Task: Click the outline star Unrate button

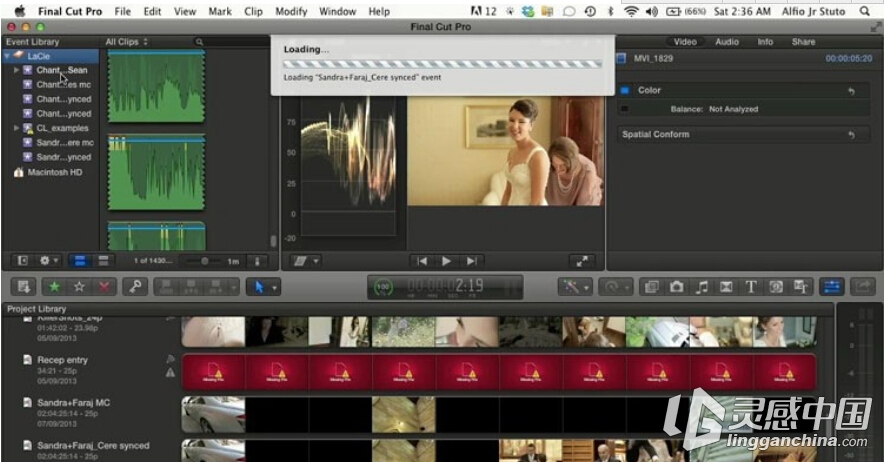Action: [x=79, y=287]
